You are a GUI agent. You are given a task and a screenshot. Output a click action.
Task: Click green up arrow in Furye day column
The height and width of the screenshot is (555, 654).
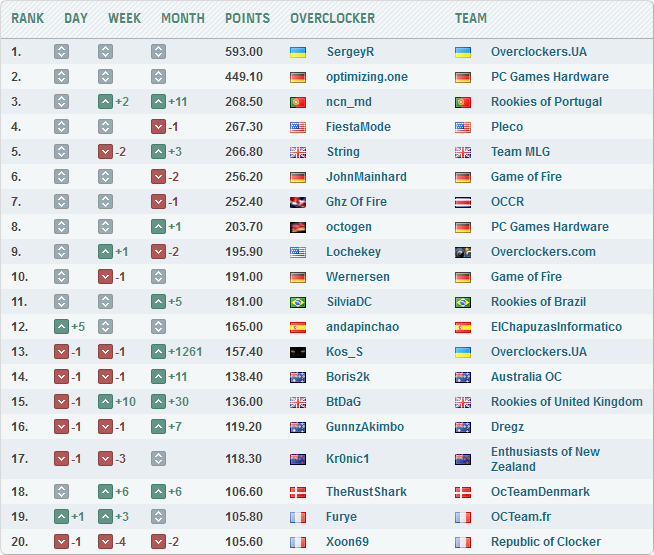pyautogui.click(x=61, y=517)
